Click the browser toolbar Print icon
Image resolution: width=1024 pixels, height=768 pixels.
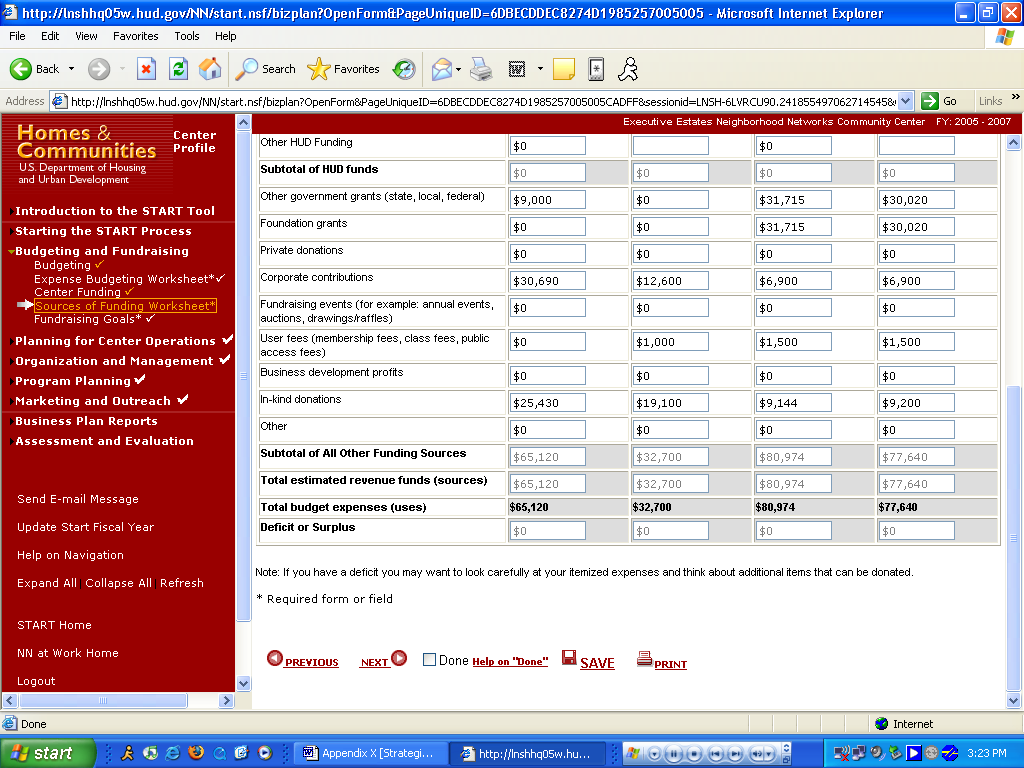pyautogui.click(x=481, y=69)
